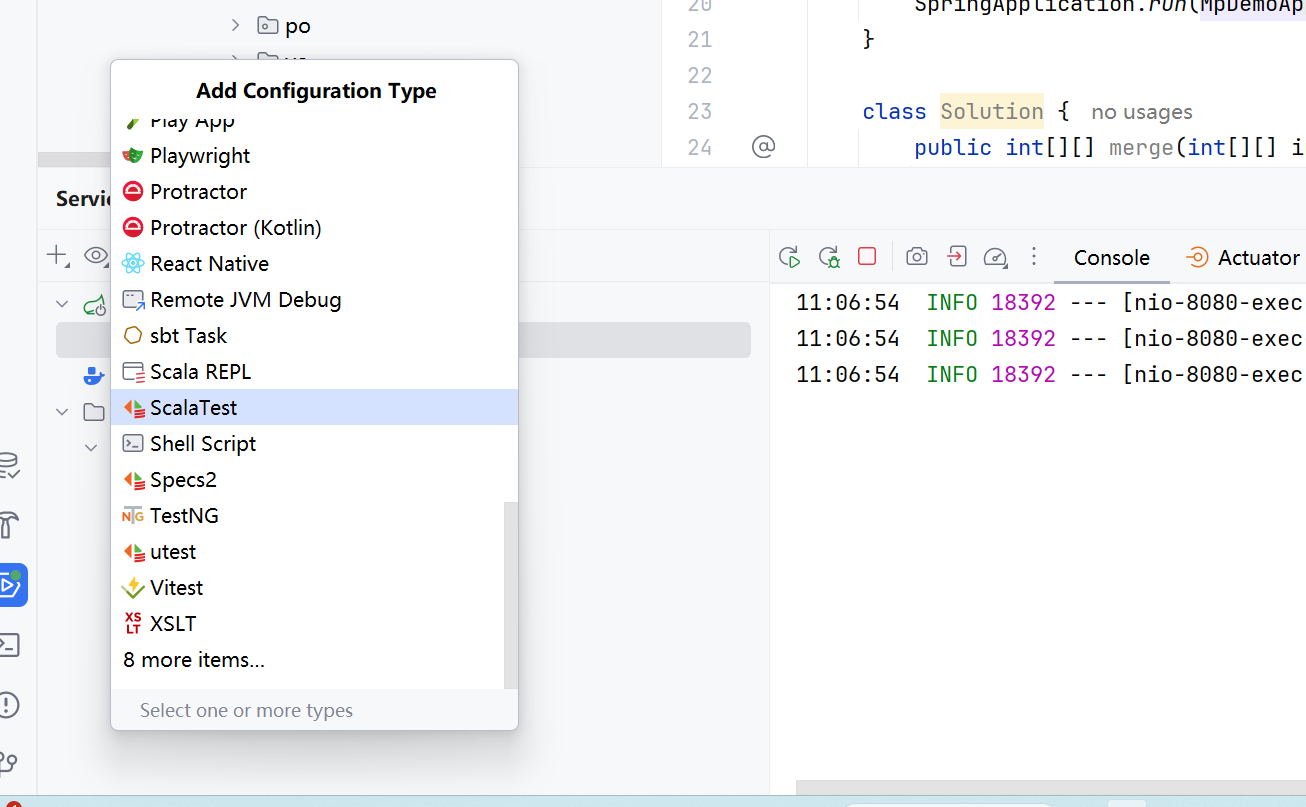
Task: Click the 'no usages' inlay hint
Action: (1141, 112)
